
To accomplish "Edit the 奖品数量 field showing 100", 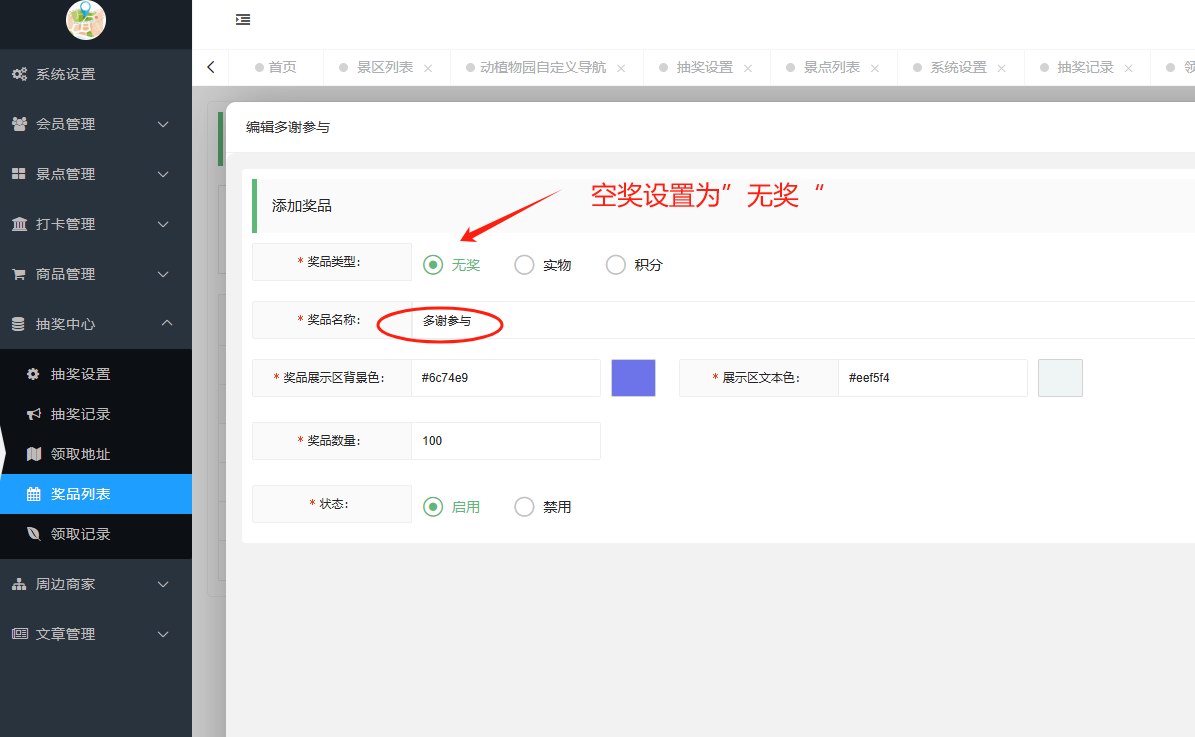I will tap(506, 441).
